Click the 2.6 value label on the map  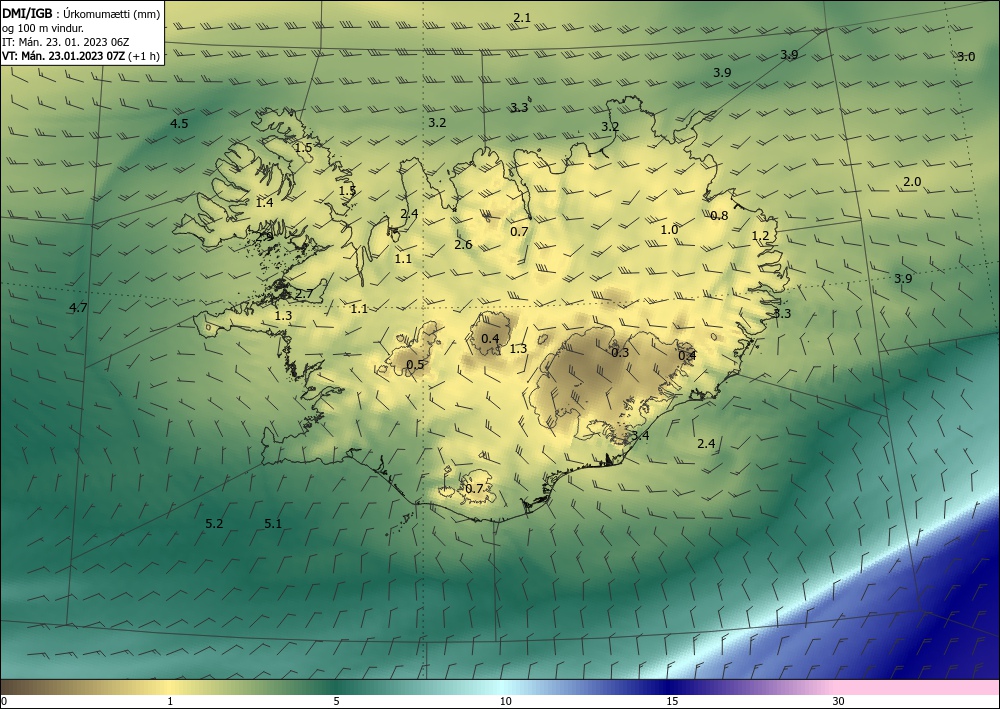point(463,245)
